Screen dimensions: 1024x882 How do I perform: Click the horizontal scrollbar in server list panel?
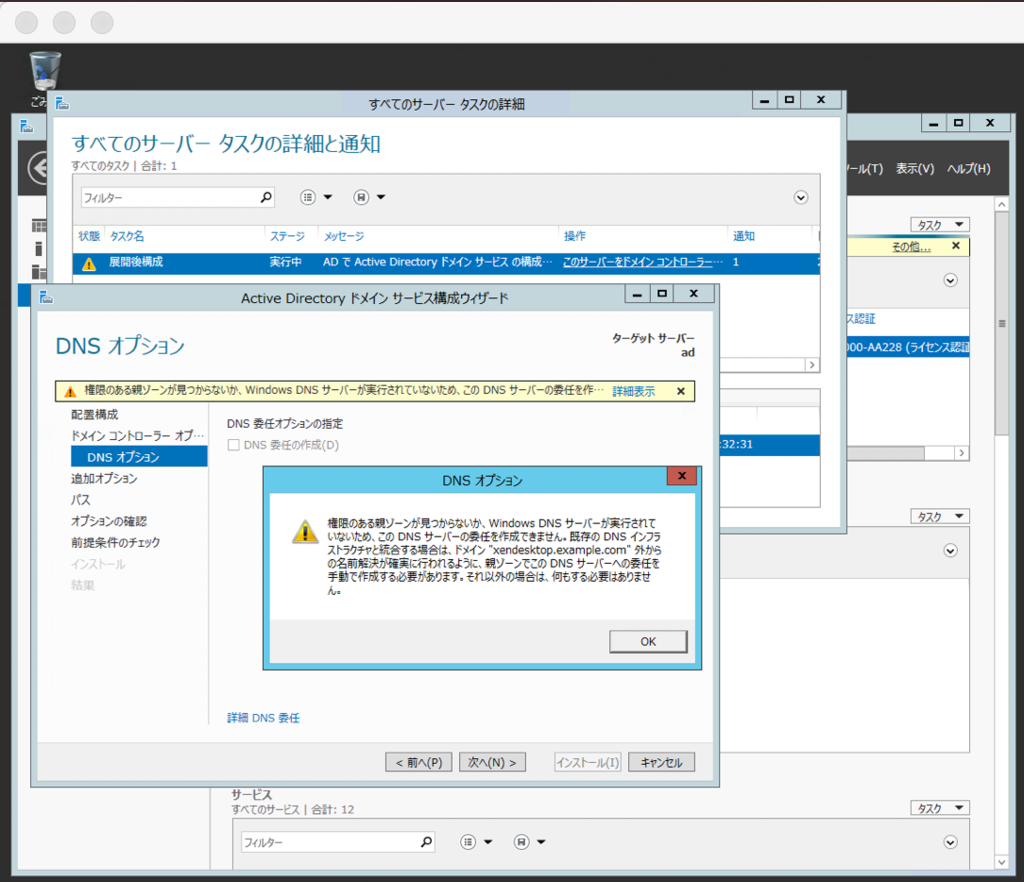coord(886,453)
